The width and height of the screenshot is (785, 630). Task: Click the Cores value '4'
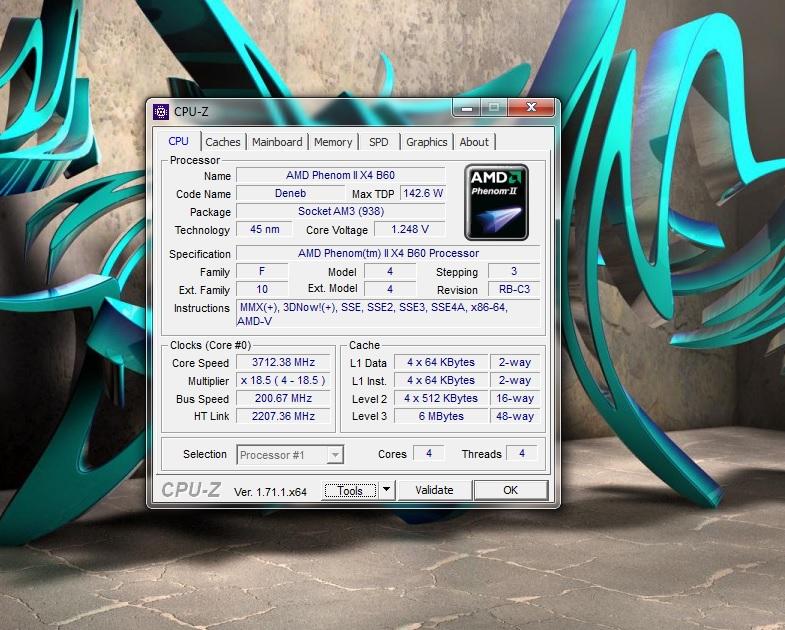coord(429,453)
